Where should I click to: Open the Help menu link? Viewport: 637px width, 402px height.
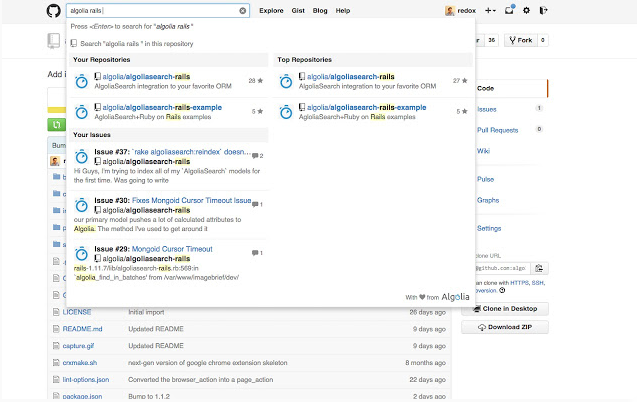click(342, 11)
